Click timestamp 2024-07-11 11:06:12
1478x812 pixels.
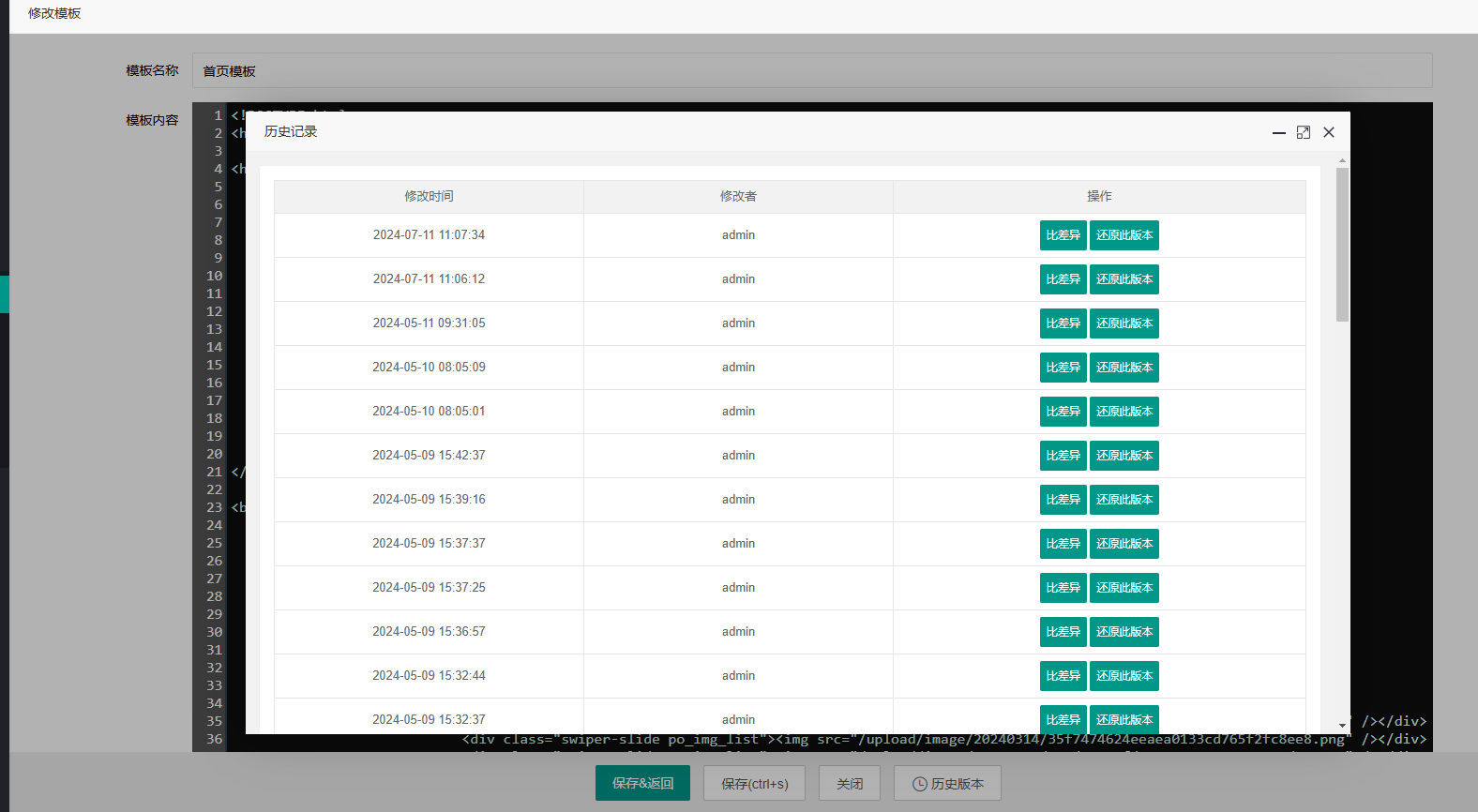click(429, 279)
